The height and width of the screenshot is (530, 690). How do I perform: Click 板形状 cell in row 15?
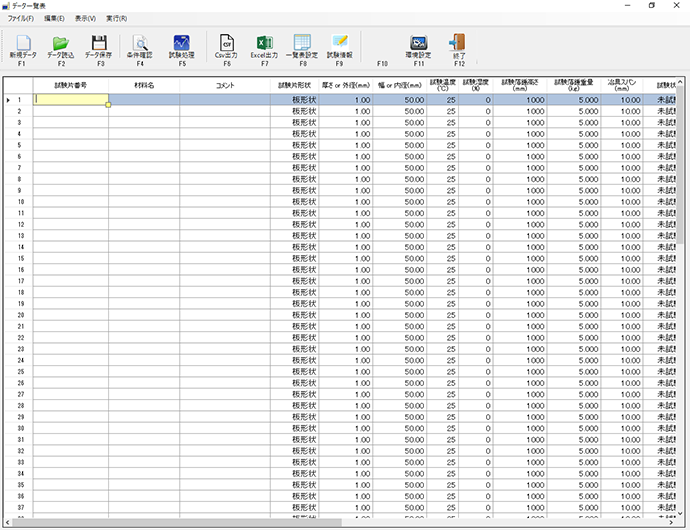tap(294, 258)
